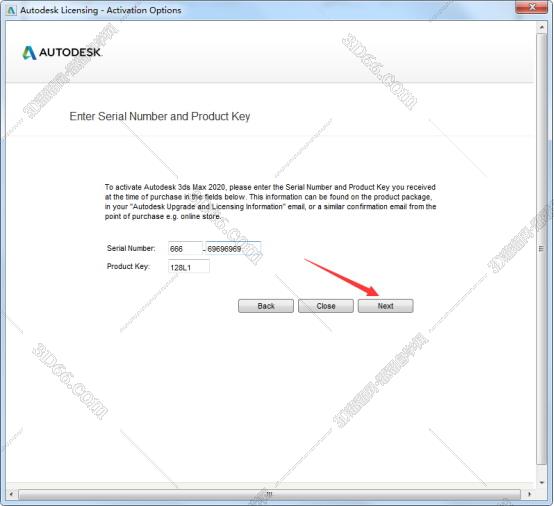Click the Back button

pos(266,306)
